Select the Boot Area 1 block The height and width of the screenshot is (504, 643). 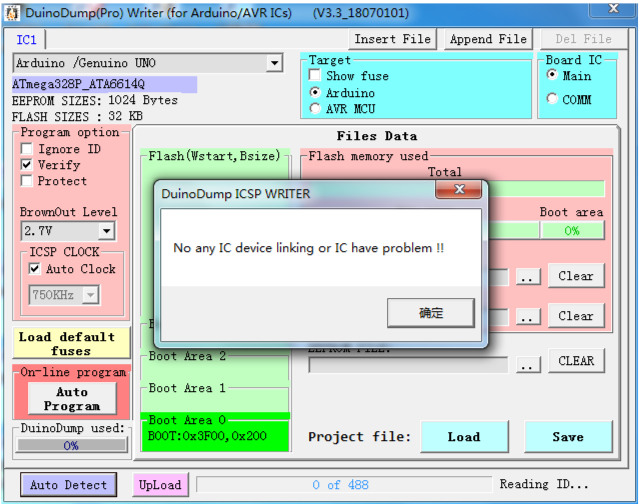click(x=215, y=397)
